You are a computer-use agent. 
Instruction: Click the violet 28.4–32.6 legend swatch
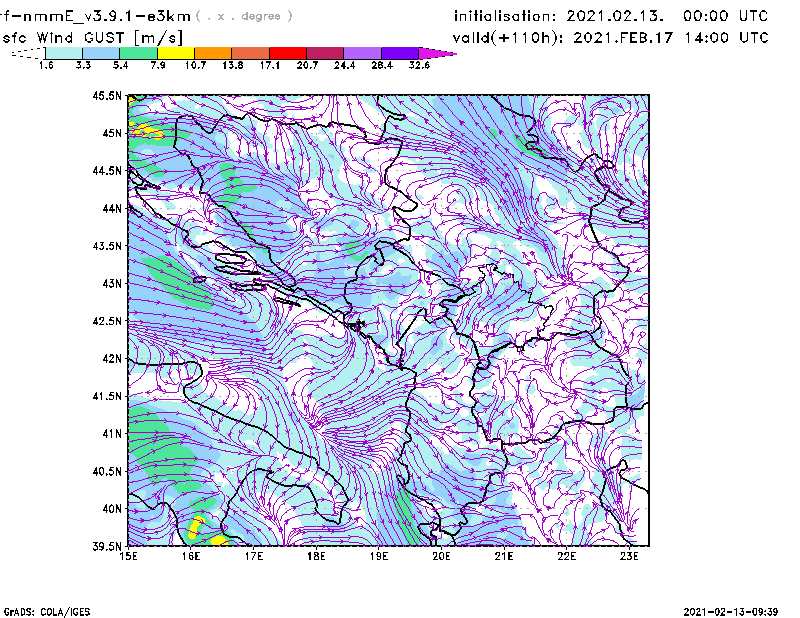point(399,53)
